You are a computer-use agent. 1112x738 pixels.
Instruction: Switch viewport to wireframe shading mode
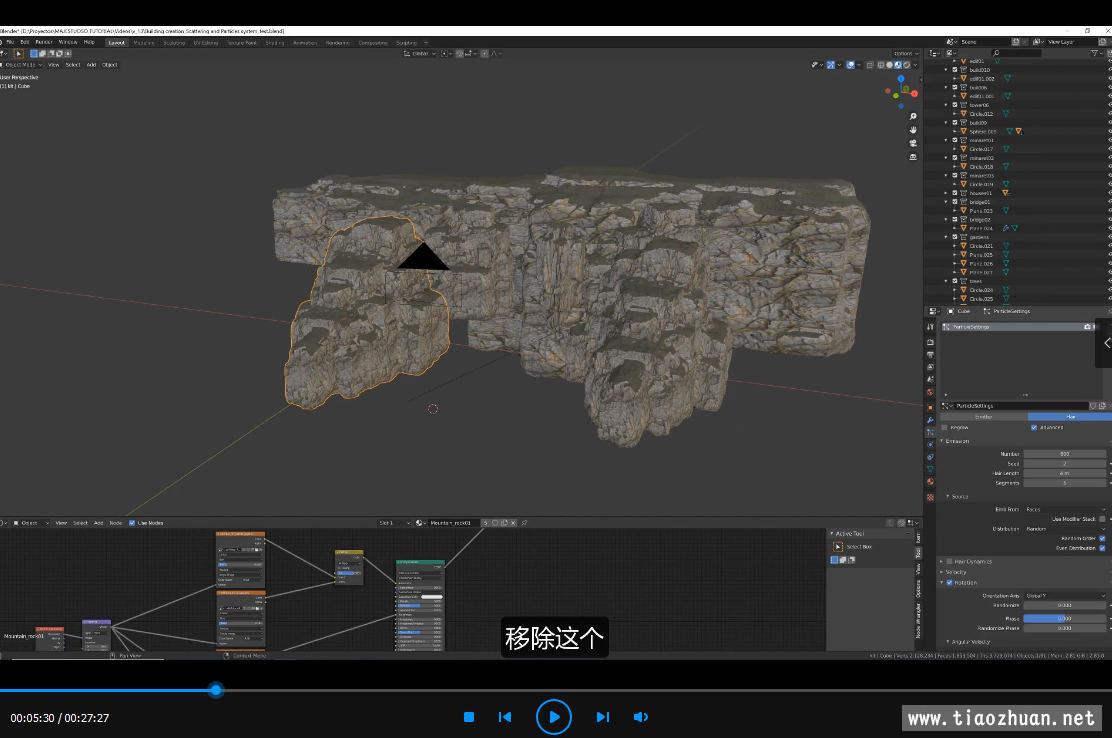[x=881, y=65]
